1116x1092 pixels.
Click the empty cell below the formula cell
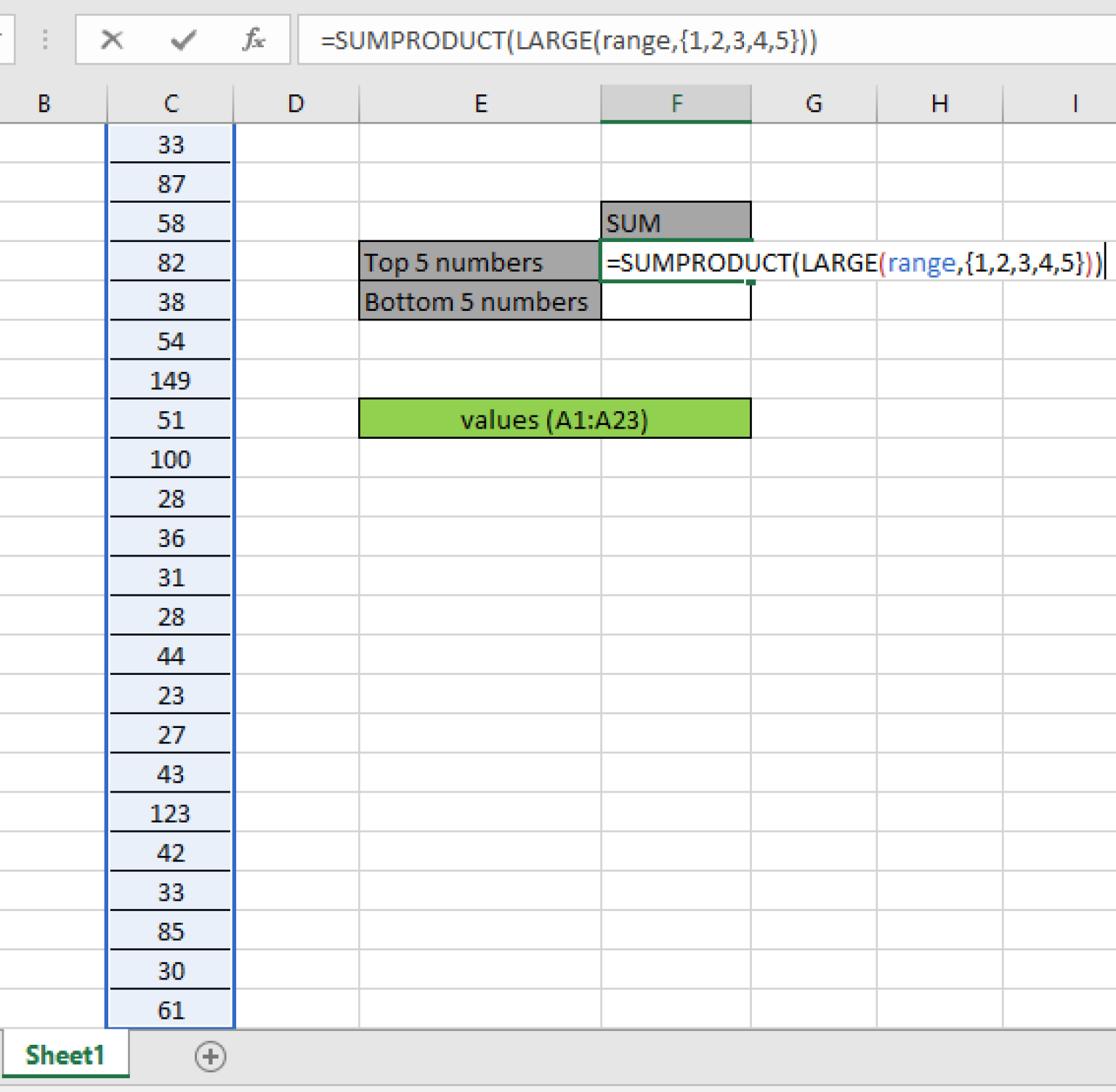[676, 302]
